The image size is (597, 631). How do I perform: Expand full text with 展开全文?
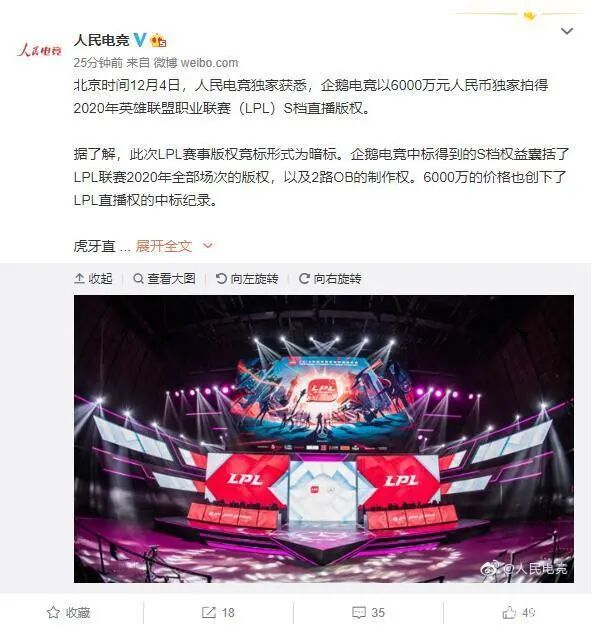(x=164, y=246)
